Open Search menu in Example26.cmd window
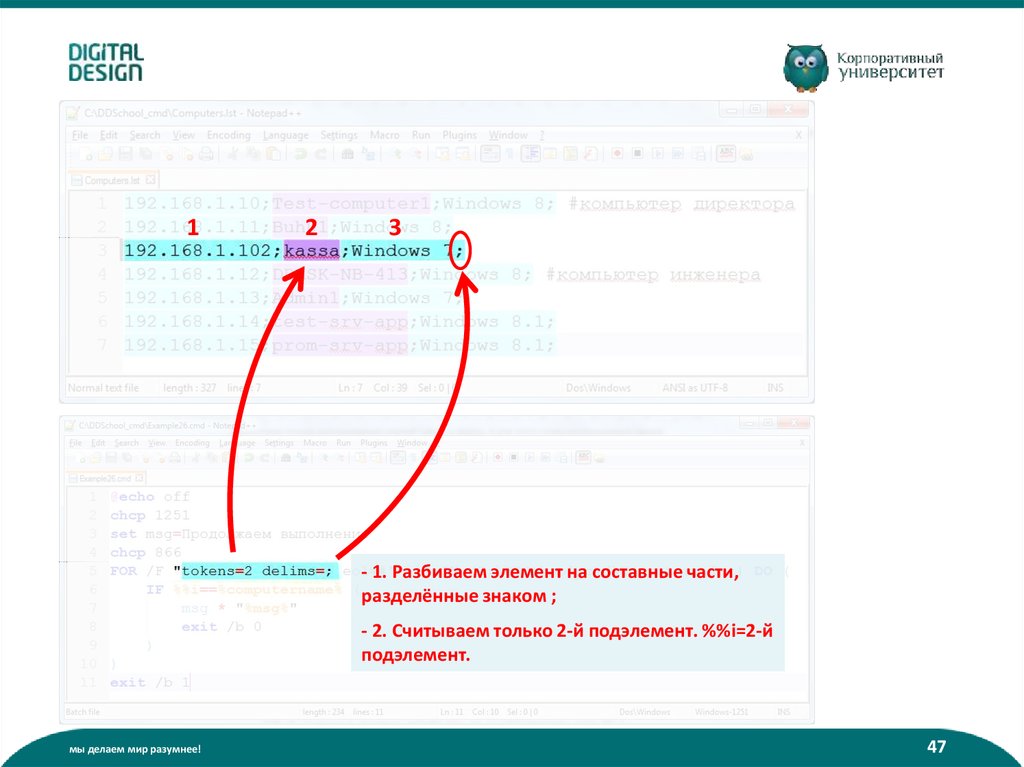 (127, 443)
